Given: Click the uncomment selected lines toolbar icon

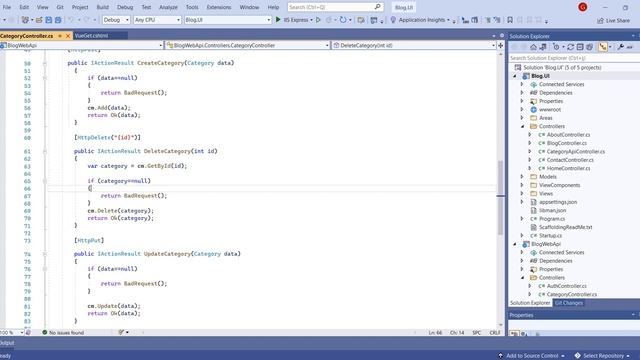Looking at the screenshot, I should tap(497, 20).
